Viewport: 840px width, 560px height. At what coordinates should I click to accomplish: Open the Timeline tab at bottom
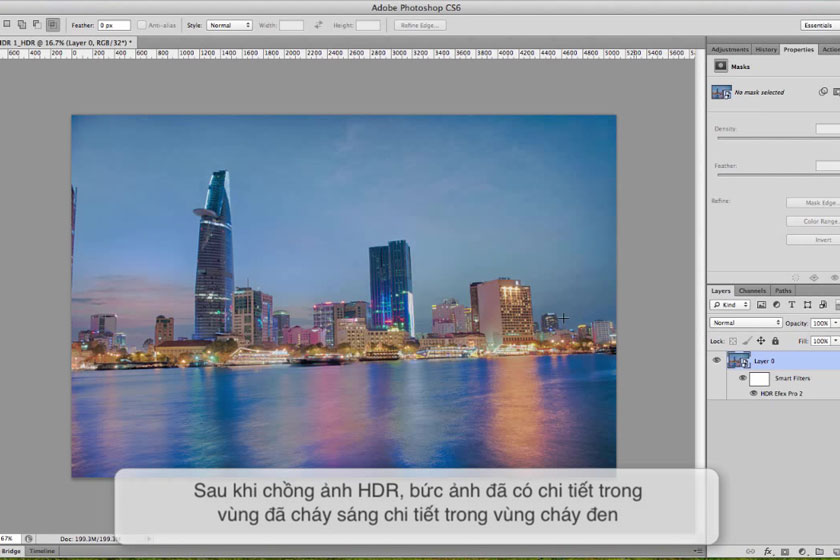[42, 551]
